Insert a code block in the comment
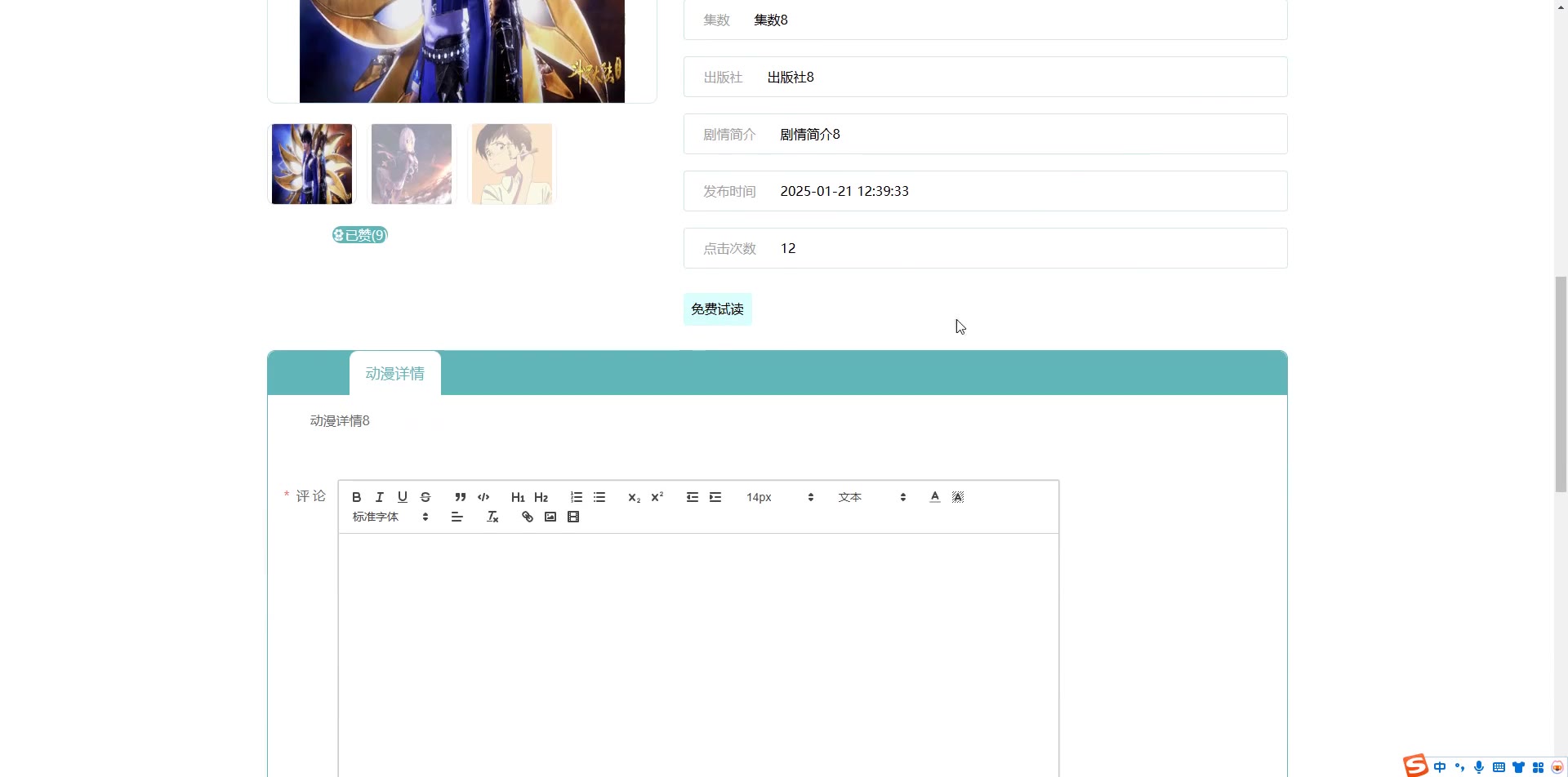 tap(483, 497)
